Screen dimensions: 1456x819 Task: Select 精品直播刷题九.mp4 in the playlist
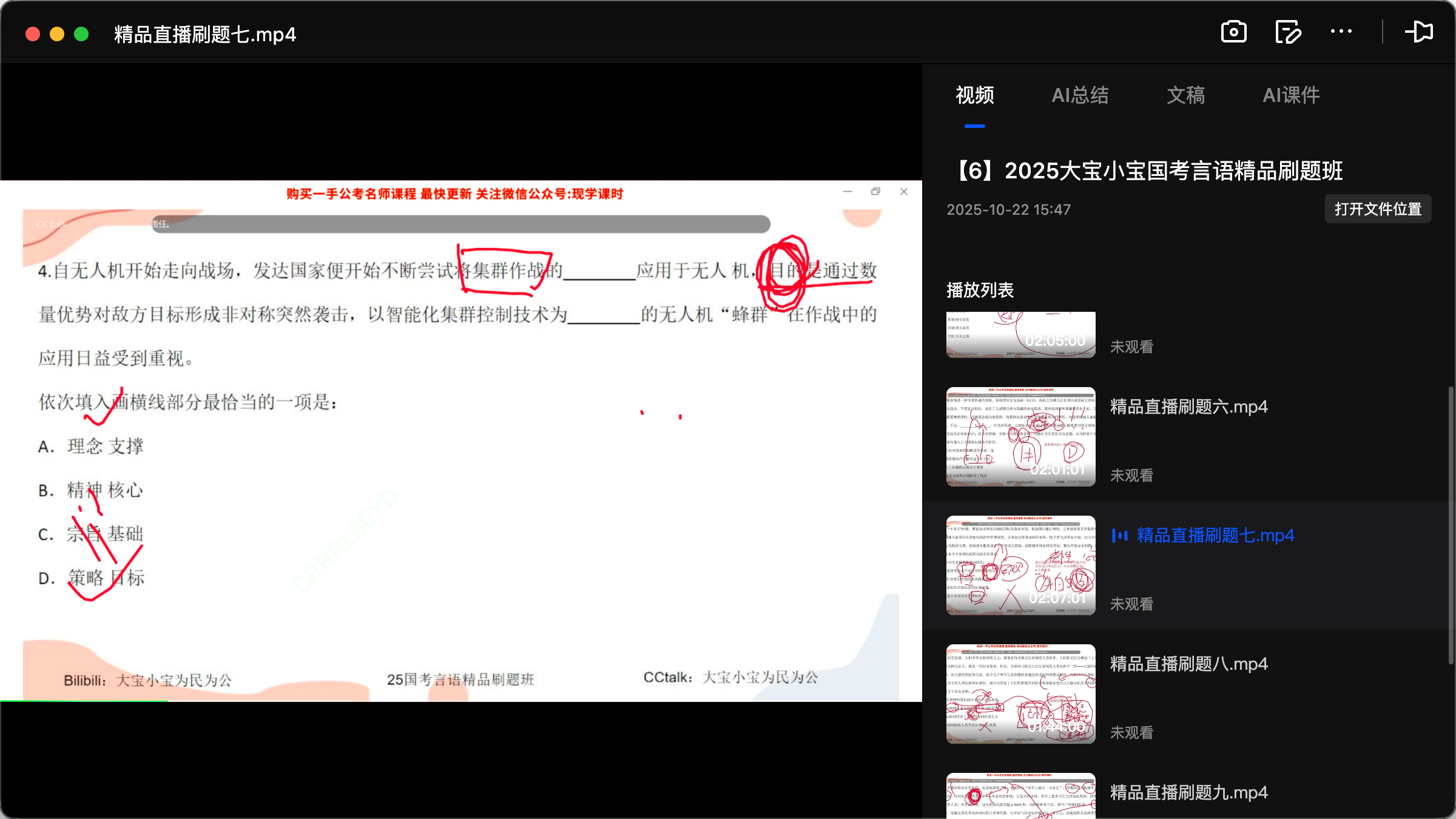[x=1188, y=792]
